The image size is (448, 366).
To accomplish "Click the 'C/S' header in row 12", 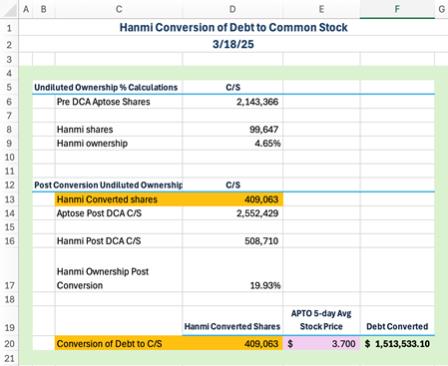I will (233, 185).
